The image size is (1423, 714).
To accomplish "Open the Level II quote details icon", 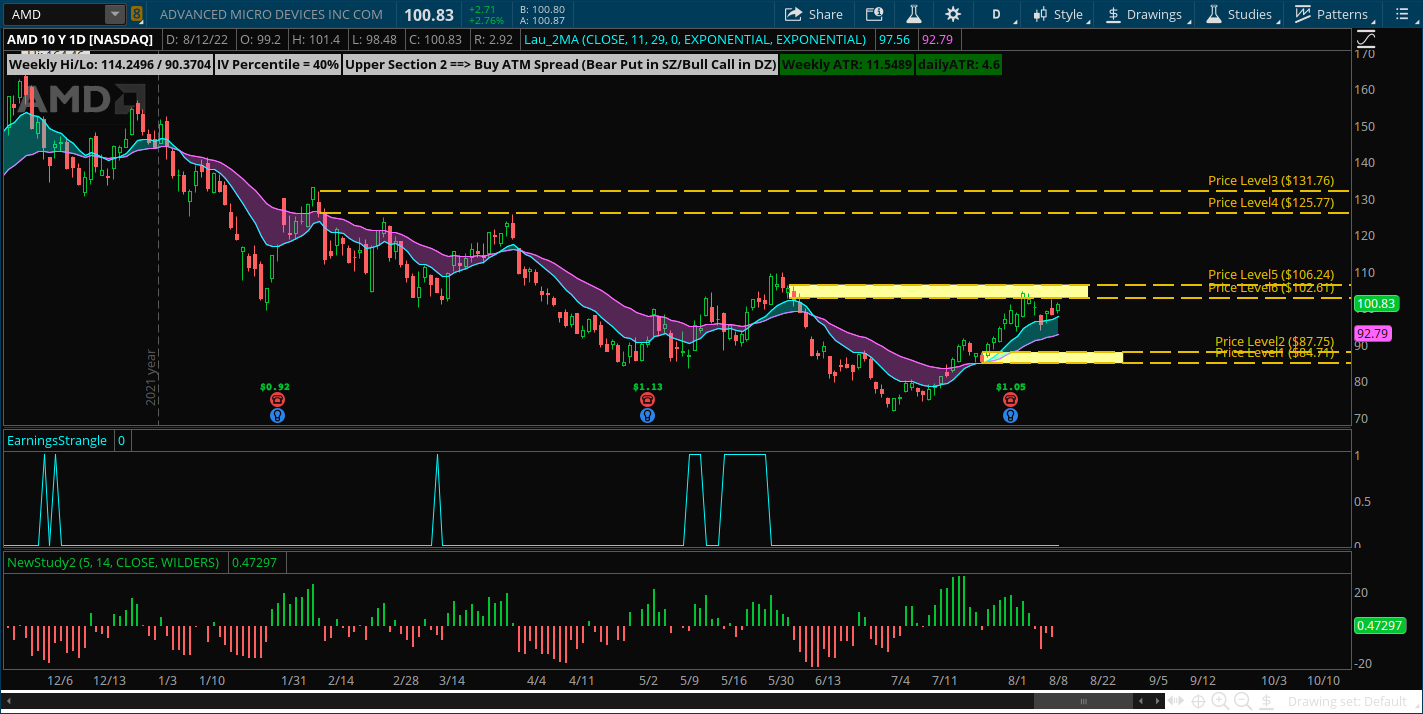I will pos(874,14).
